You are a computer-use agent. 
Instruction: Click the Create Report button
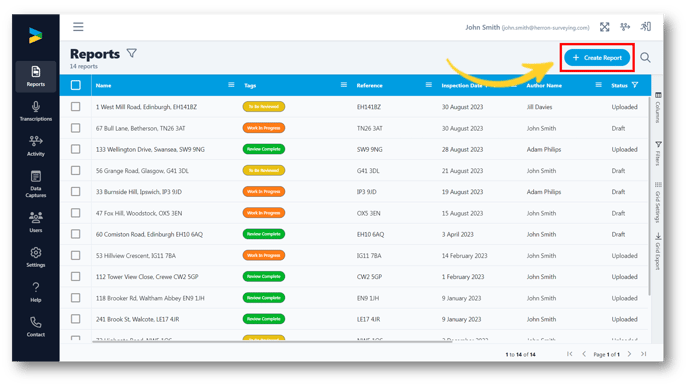click(x=597, y=57)
